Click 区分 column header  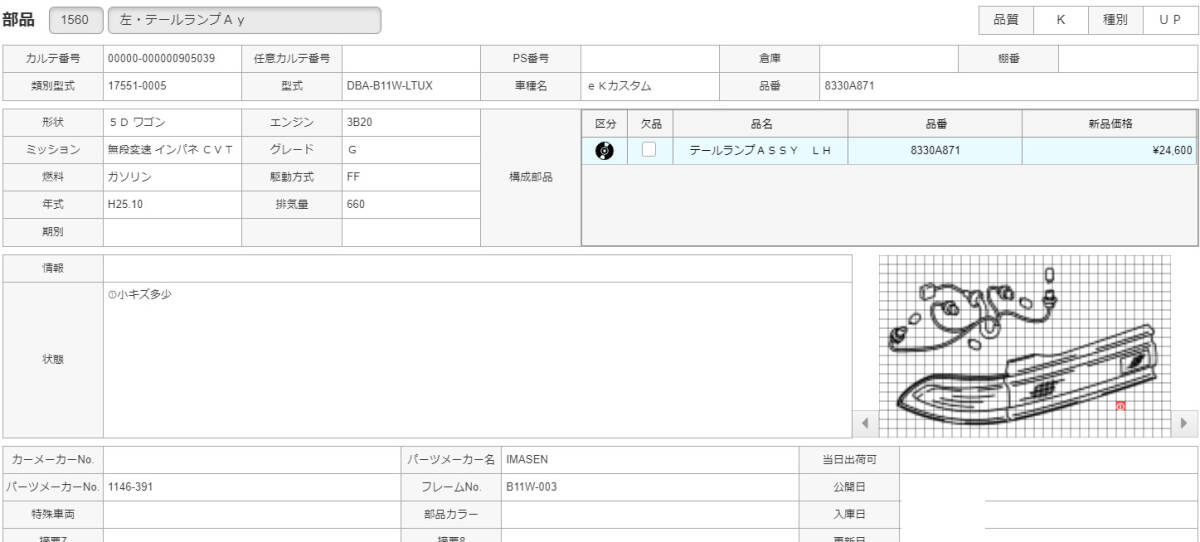coord(605,124)
